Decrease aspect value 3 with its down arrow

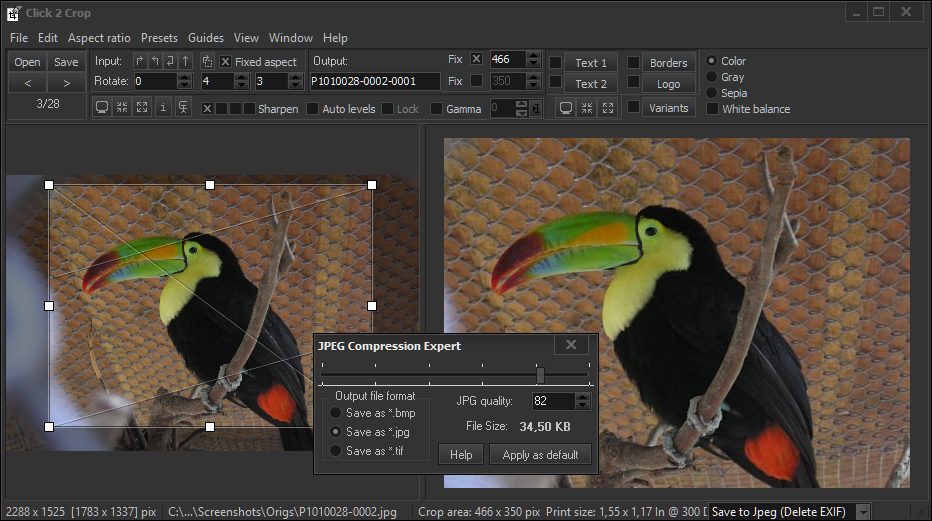point(295,85)
